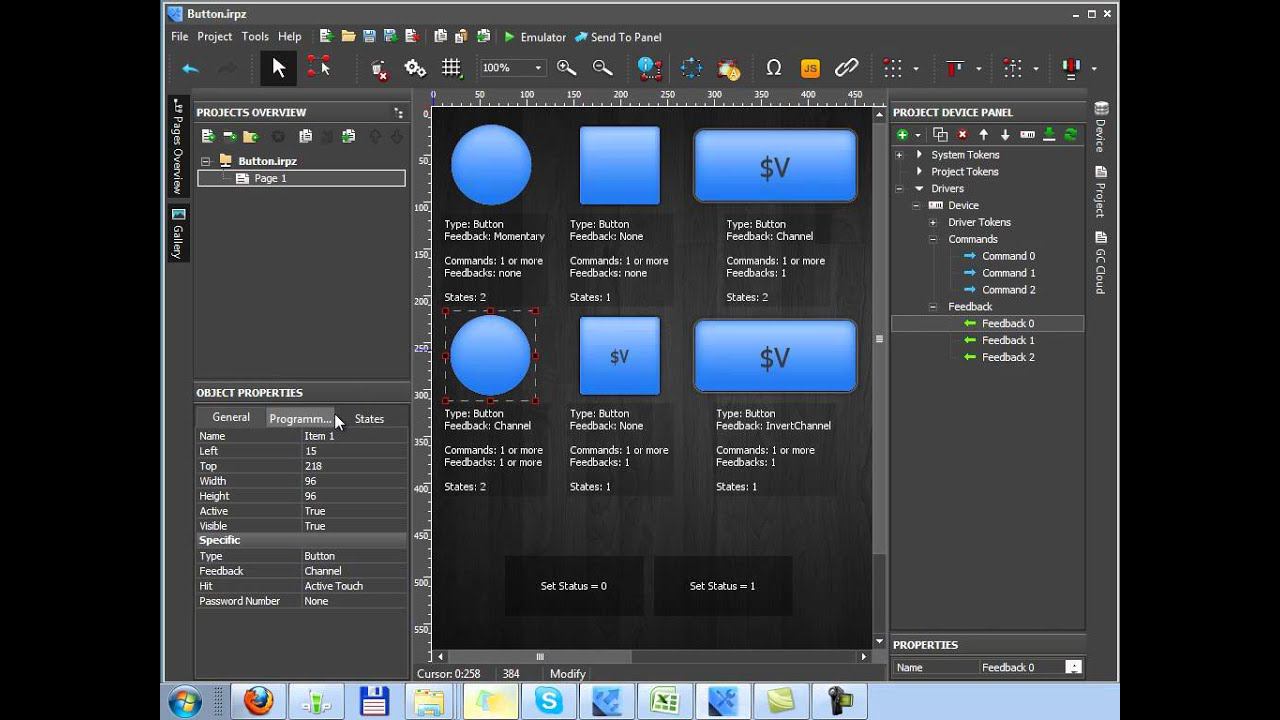Open the Tools menu
The image size is (1280, 720).
click(255, 37)
